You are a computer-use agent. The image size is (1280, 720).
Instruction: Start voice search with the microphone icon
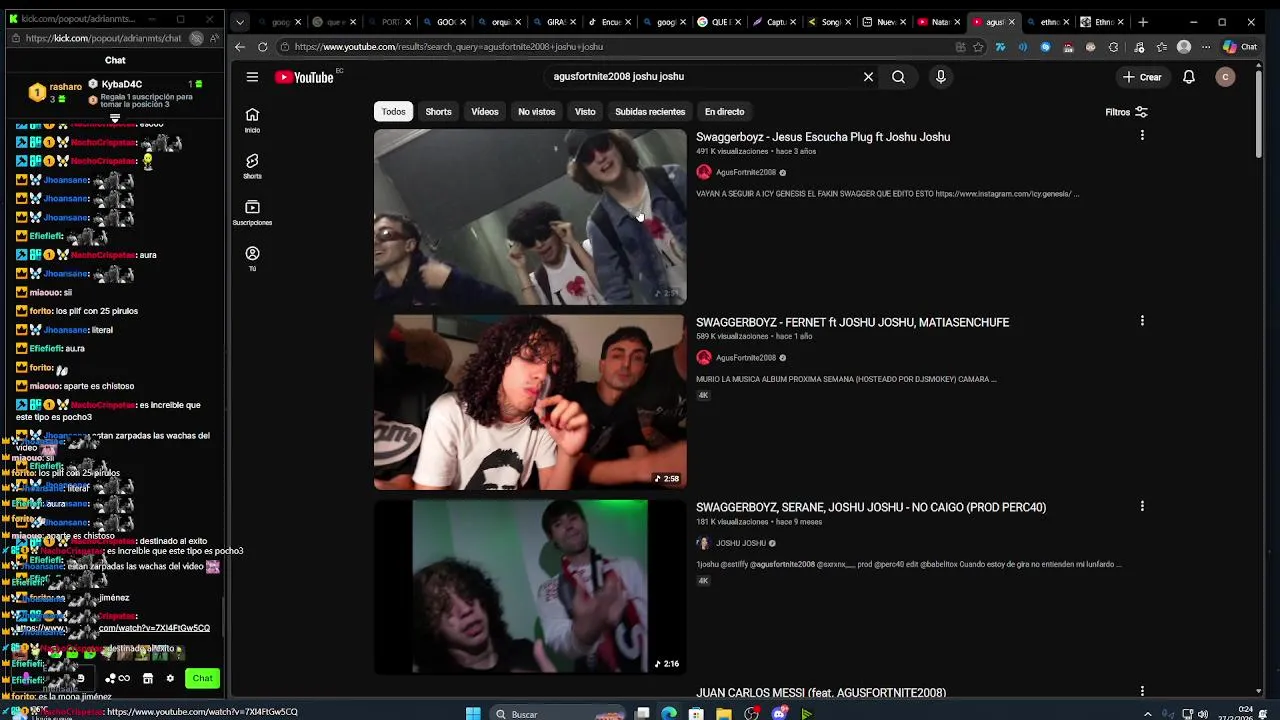click(x=940, y=77)
